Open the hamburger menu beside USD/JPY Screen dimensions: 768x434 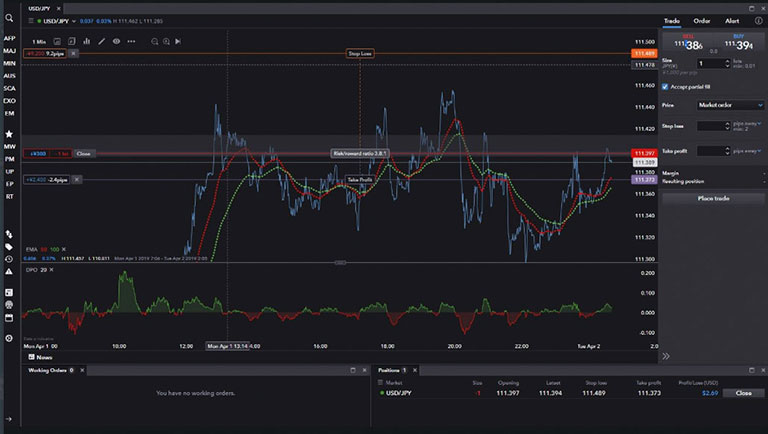click(x=31, y=21)
